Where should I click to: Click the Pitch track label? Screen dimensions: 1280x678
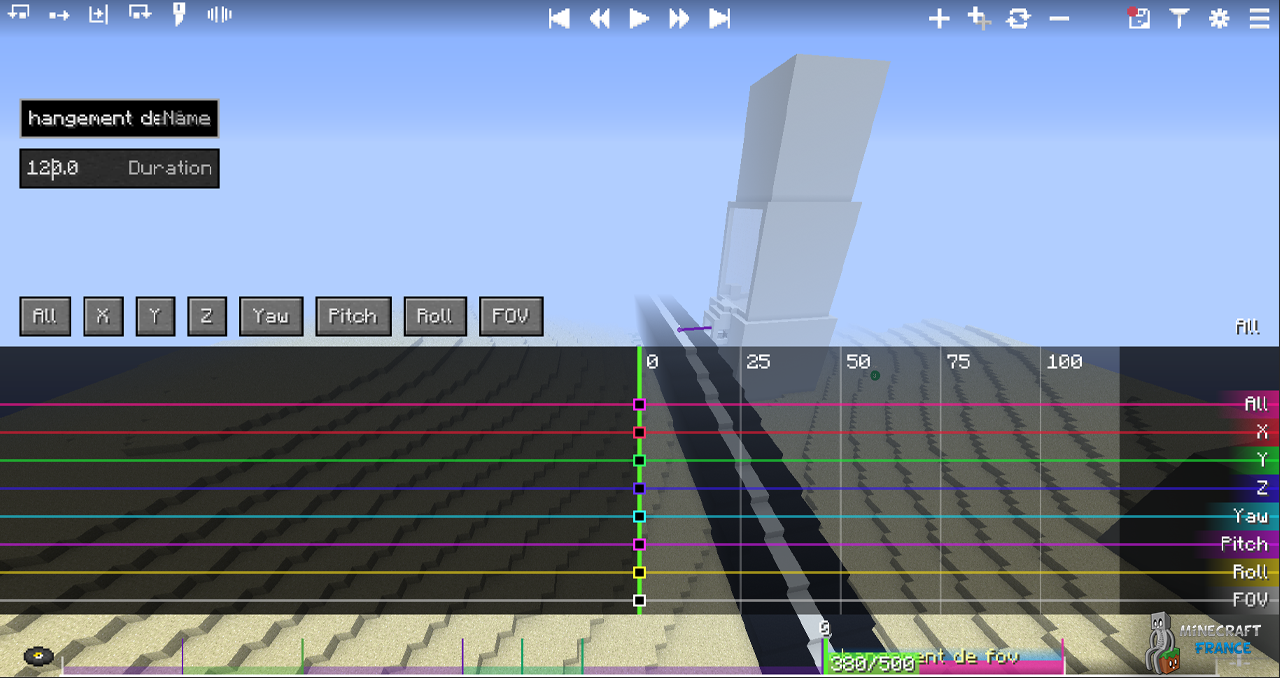tap(1244, 544)
